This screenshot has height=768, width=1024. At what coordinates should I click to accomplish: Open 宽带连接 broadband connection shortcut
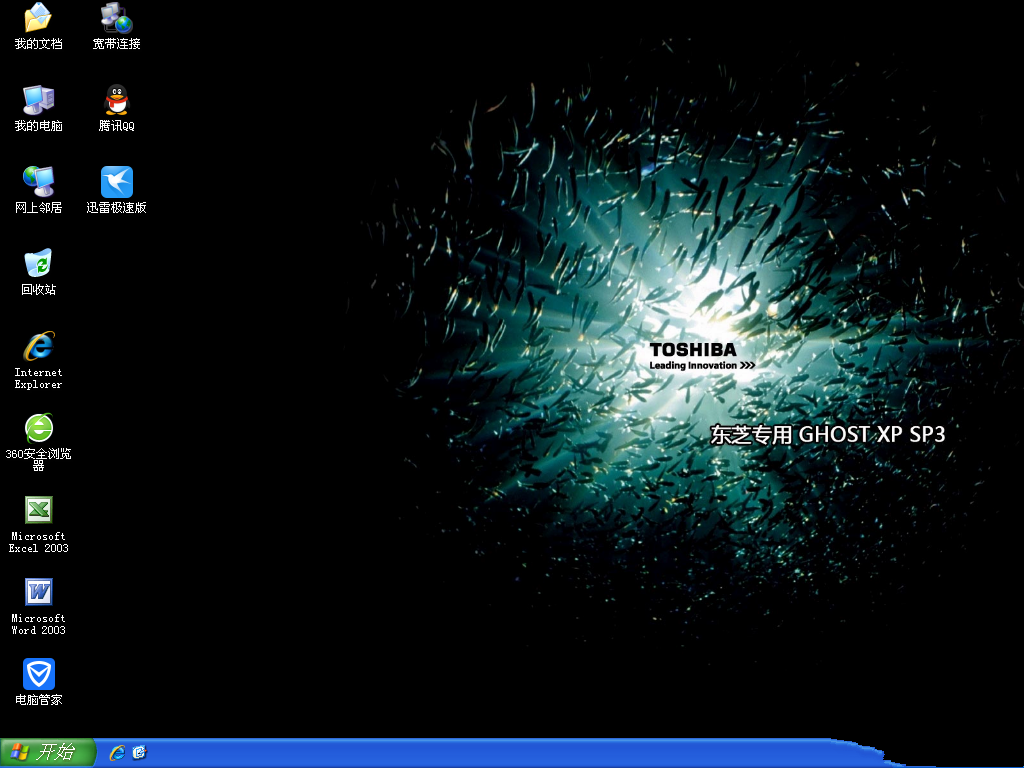click(116, 18)
